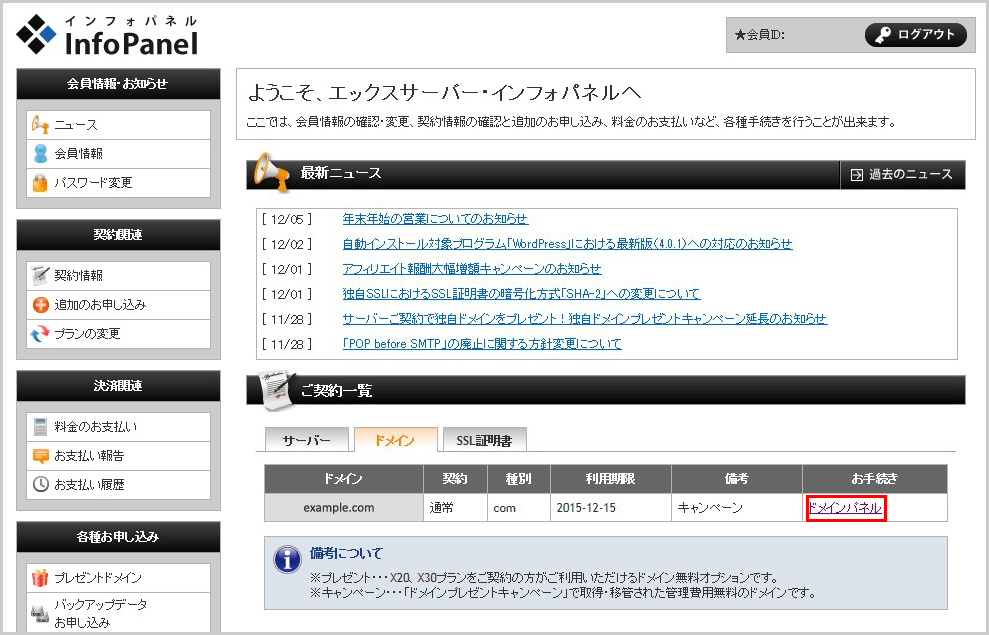Select the ドメイン tab
This screenshot has width=989, height=635.
(x=395, y=440)
